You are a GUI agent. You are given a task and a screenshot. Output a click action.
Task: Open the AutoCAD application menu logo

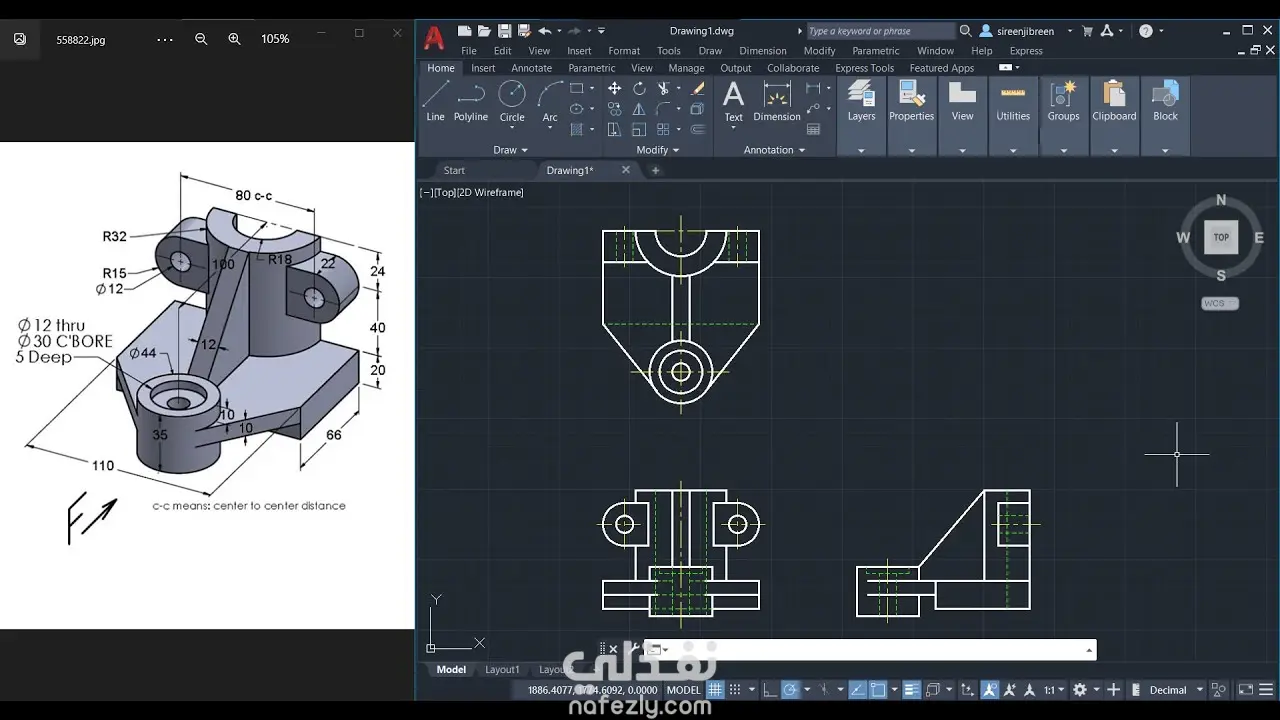click(x=434, y=38)
